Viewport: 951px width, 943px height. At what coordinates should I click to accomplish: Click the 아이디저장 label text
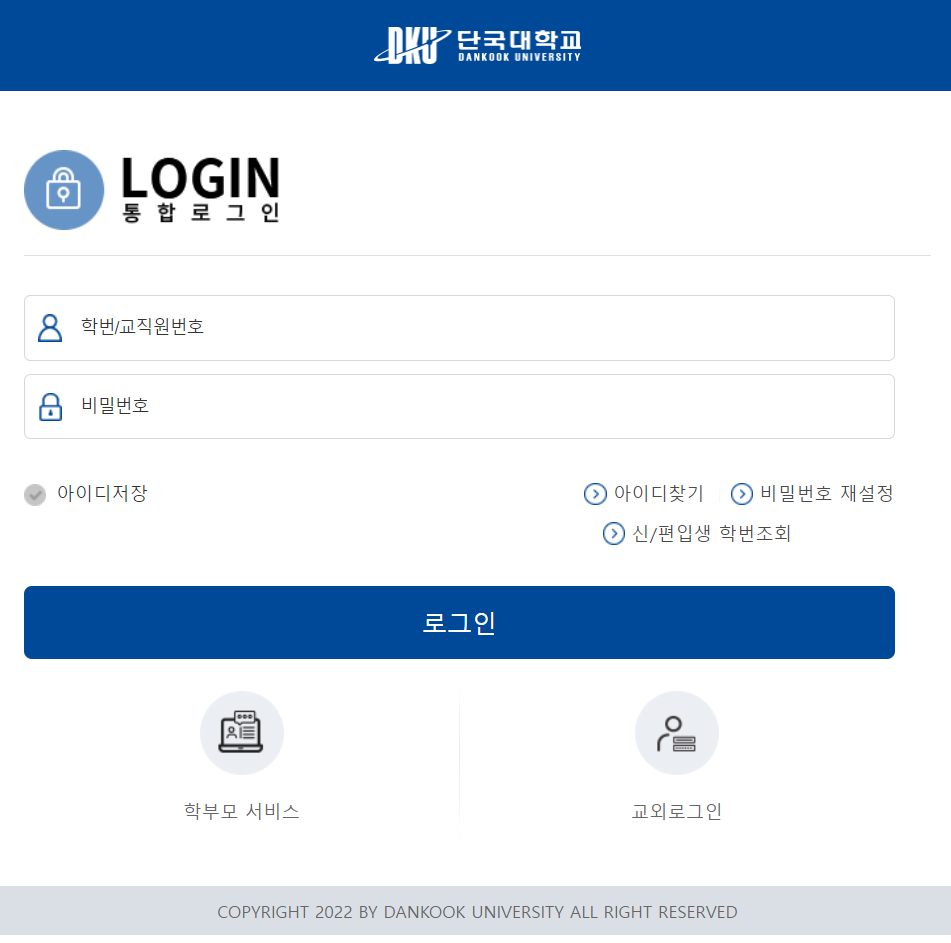pyautogui.click(x=102, y=493)
